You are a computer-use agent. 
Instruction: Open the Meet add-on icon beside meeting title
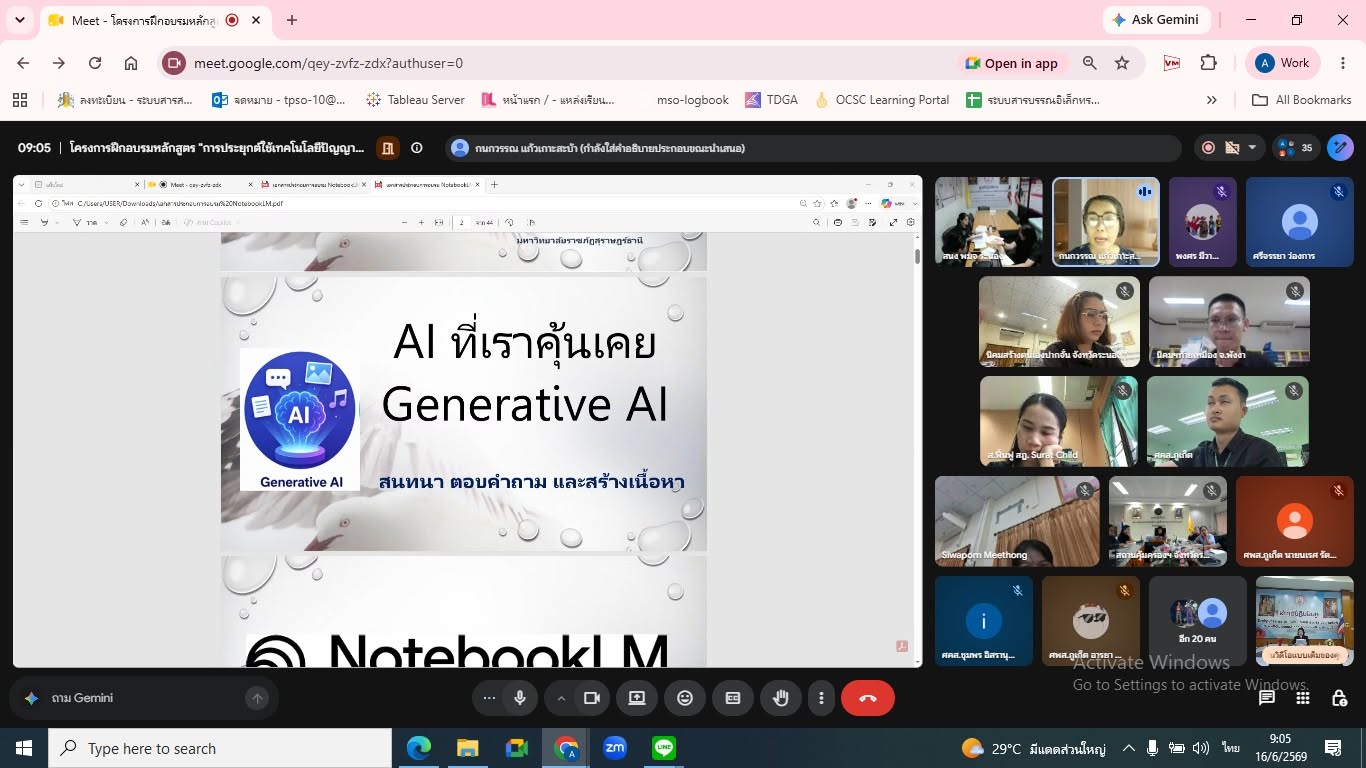click(x=388, y=148)
